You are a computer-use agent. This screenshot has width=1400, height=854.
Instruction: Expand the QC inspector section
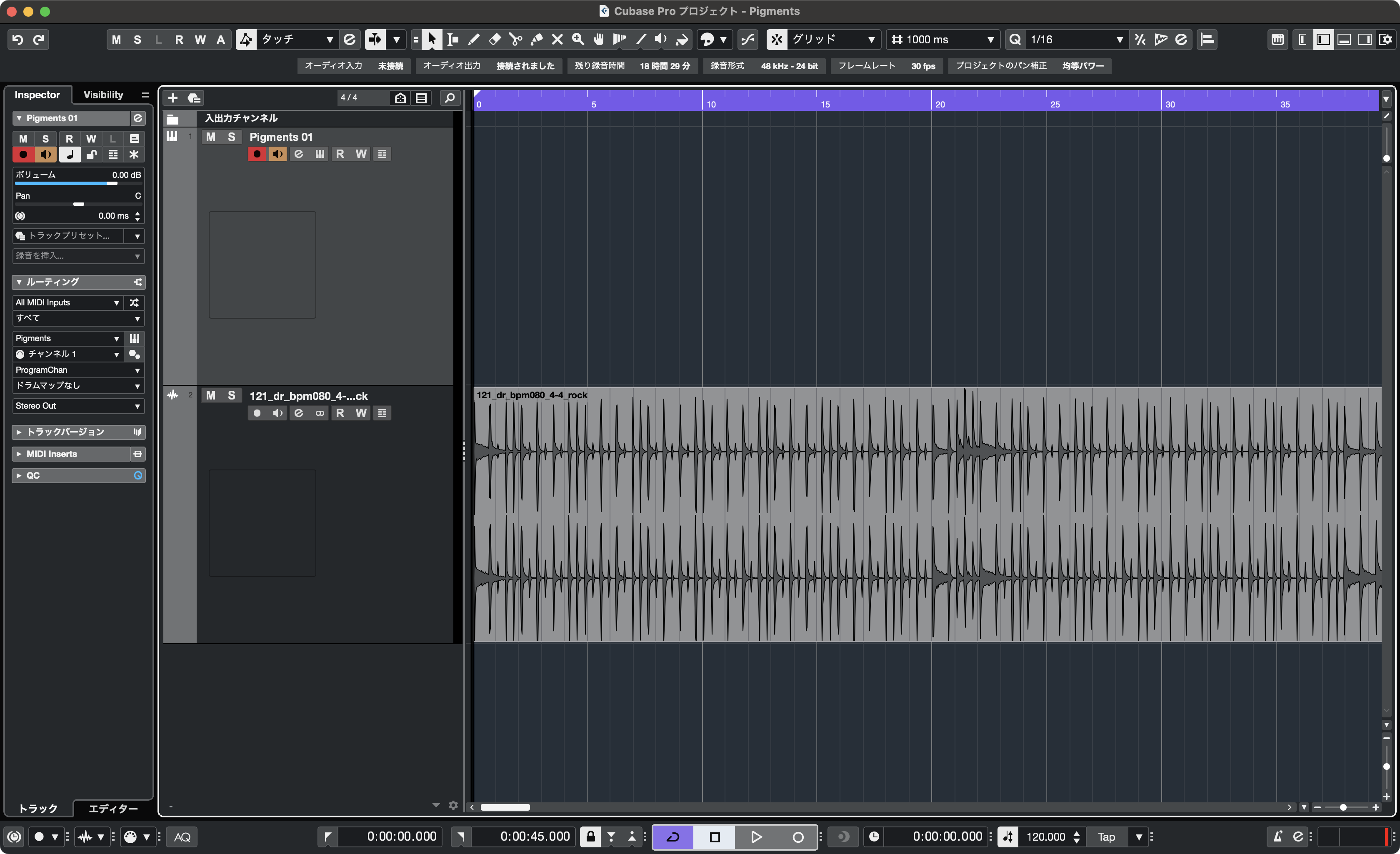point(78,475)
